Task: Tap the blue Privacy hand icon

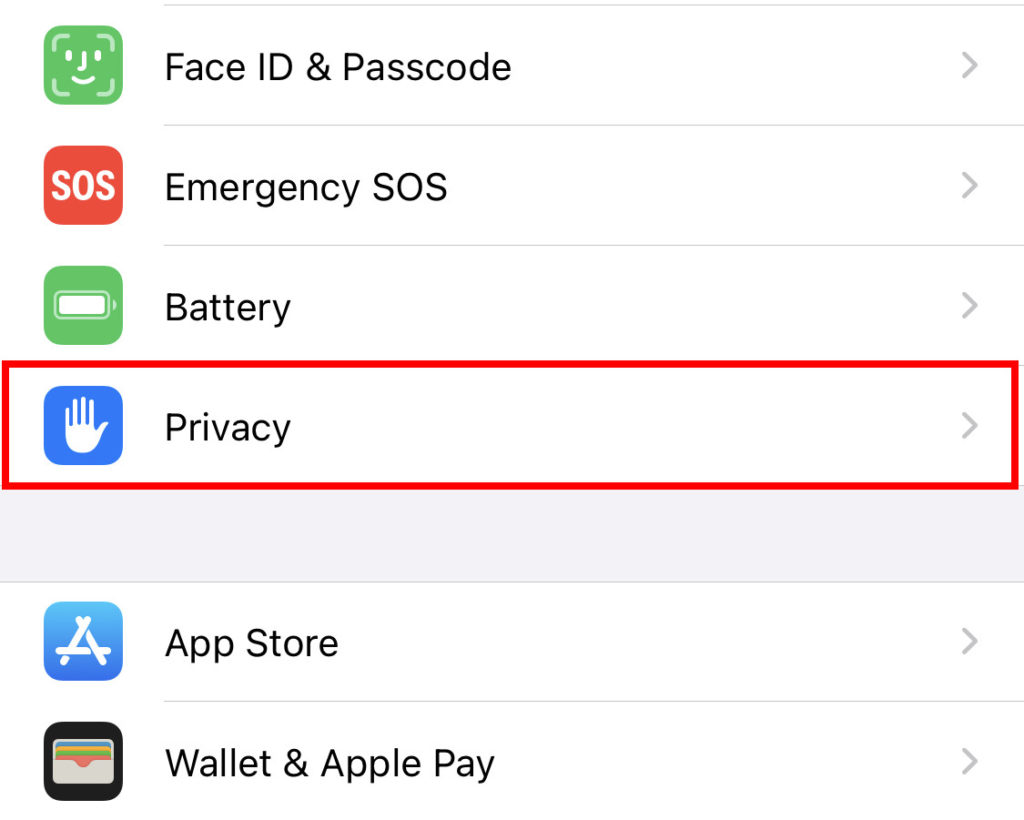Action: coord(83,426)
